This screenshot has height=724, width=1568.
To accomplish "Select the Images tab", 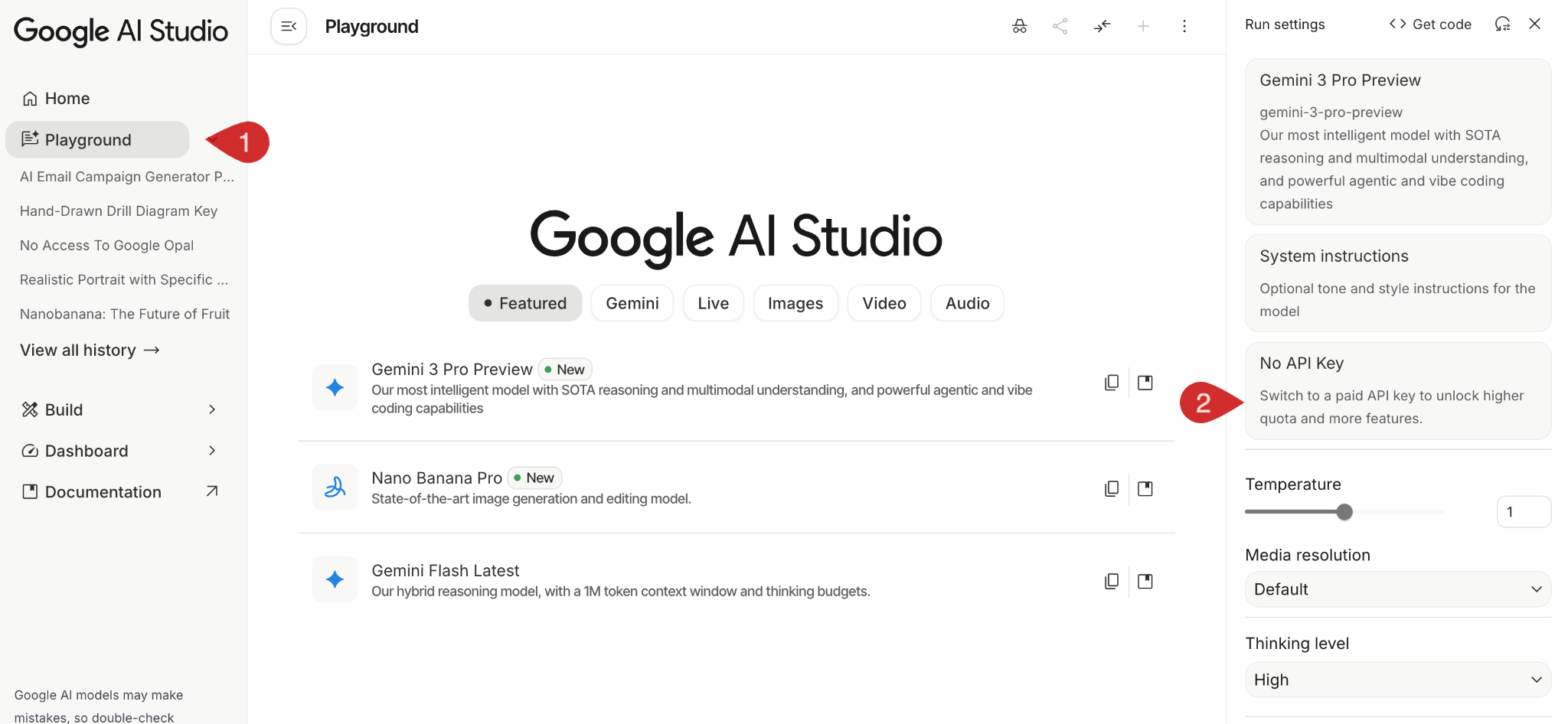I will click(x=795, y=303).
